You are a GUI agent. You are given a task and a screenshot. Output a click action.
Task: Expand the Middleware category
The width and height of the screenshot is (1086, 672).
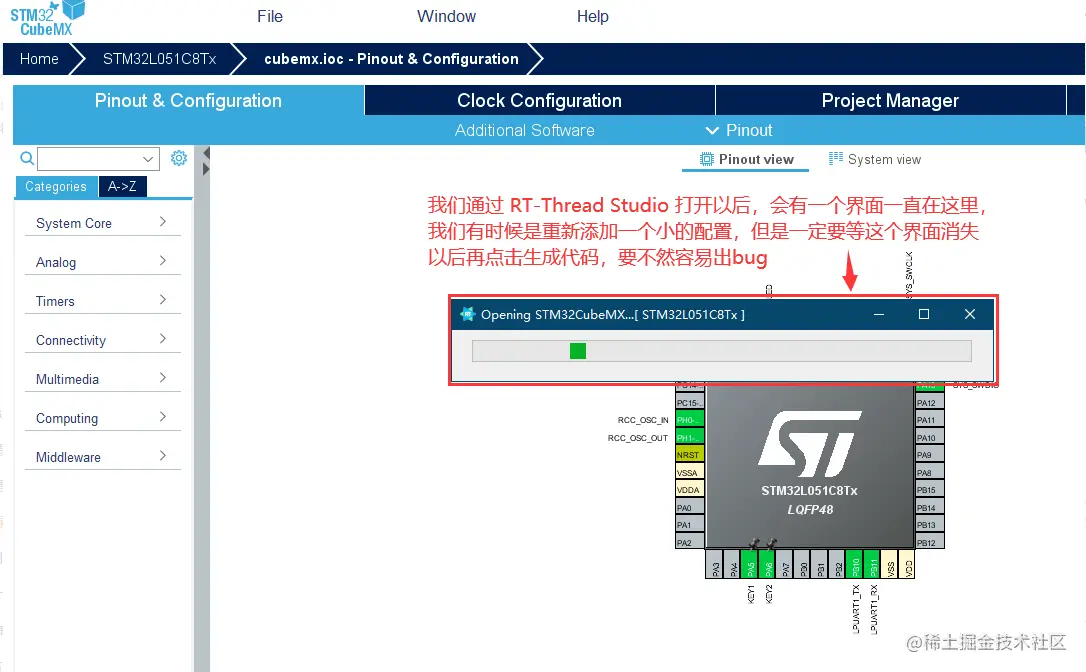[x=103, y=457]
